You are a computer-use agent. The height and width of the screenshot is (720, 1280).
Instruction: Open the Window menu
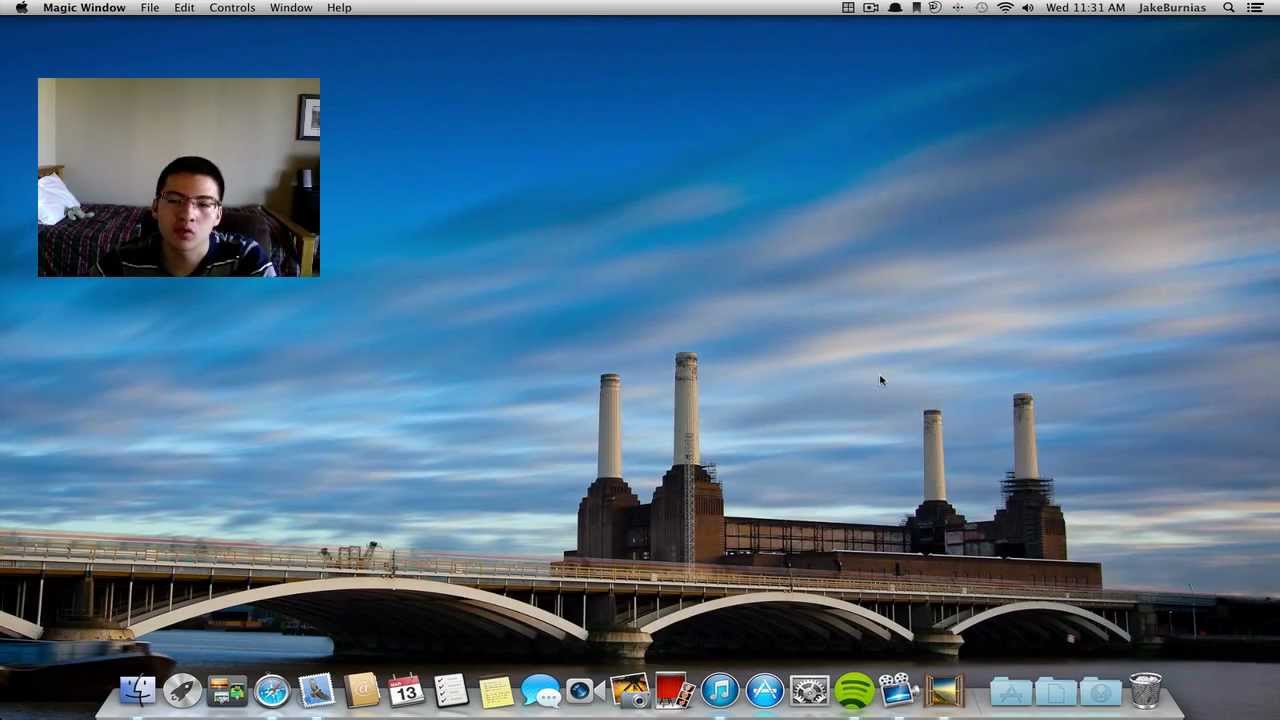(291, 8)
